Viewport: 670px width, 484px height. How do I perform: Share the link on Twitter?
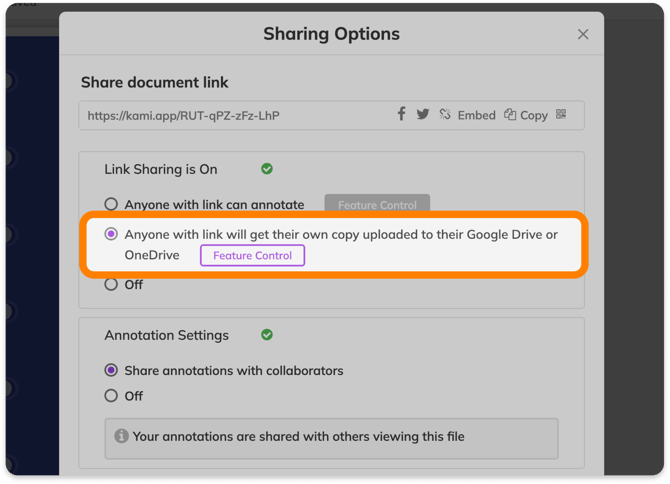click(x=423, y=114)
